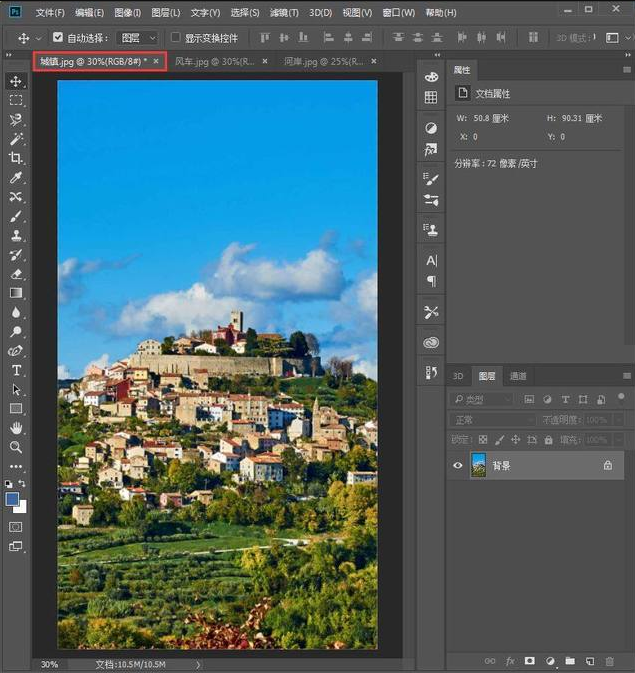This screenshot has width=635, height=673.
Task: Toggle lock image pixels brush icon
Action: [x=499, y=440]
